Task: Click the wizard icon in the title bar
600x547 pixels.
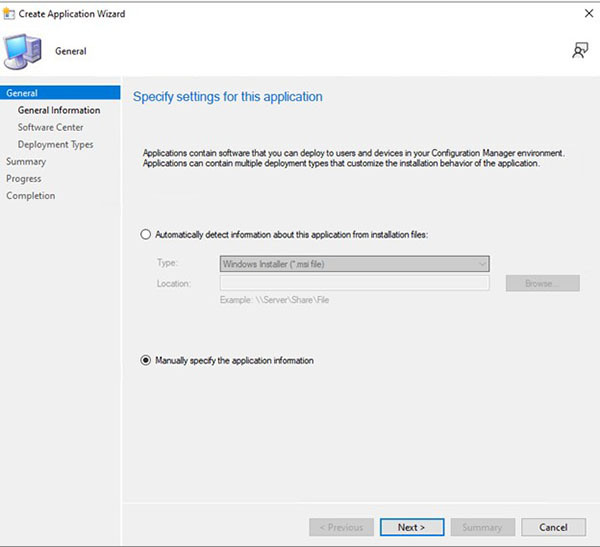Action: [11, 14]
